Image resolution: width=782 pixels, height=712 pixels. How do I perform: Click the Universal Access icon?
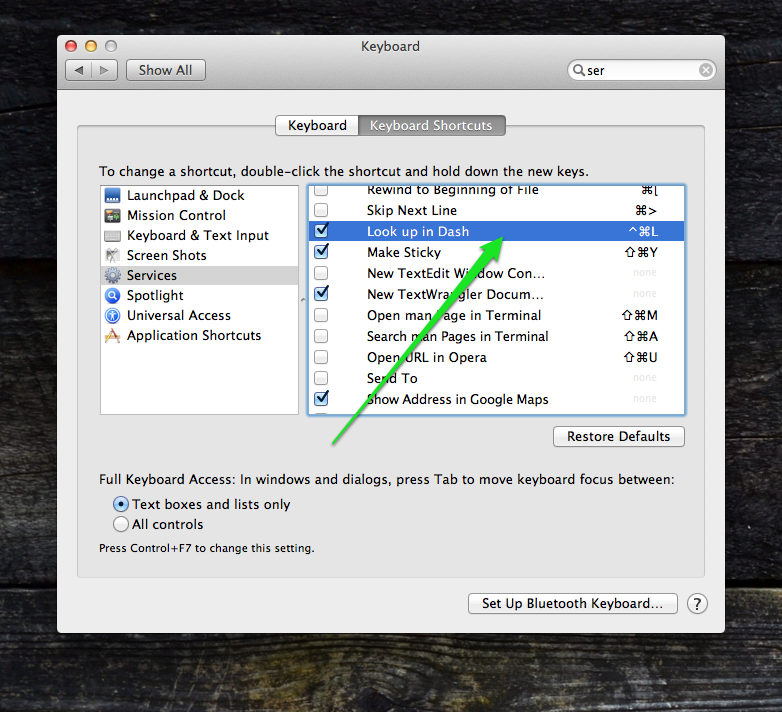112,316
